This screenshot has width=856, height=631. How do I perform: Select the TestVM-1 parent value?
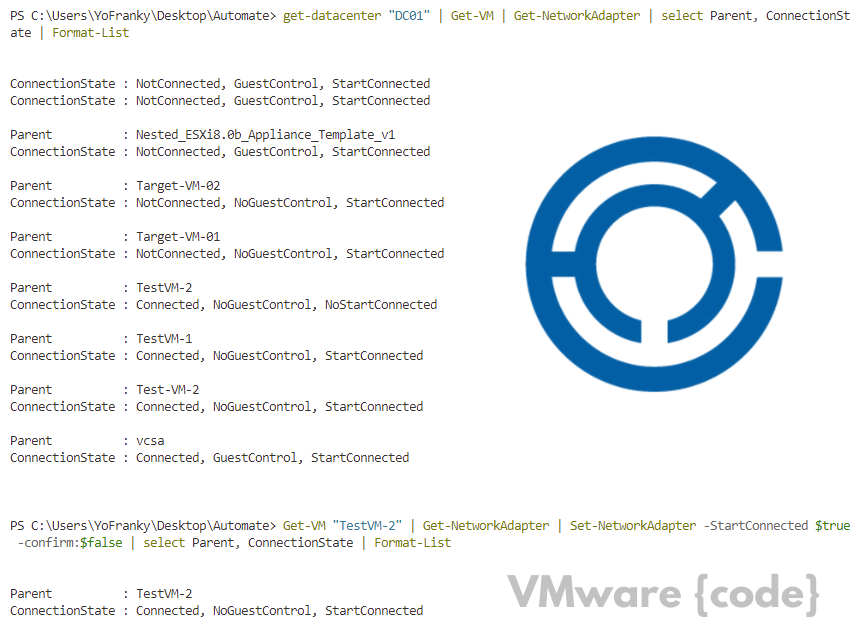tap(164, 338)
